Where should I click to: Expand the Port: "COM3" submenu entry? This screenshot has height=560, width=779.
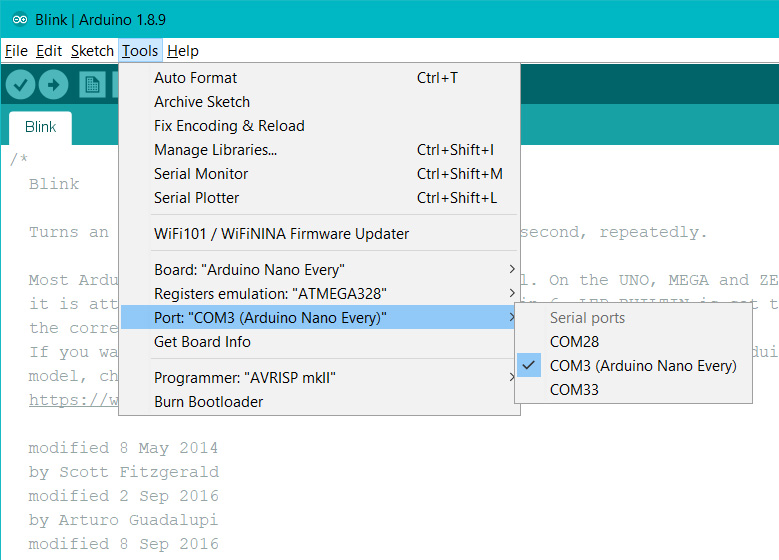(x=319, y=318)
